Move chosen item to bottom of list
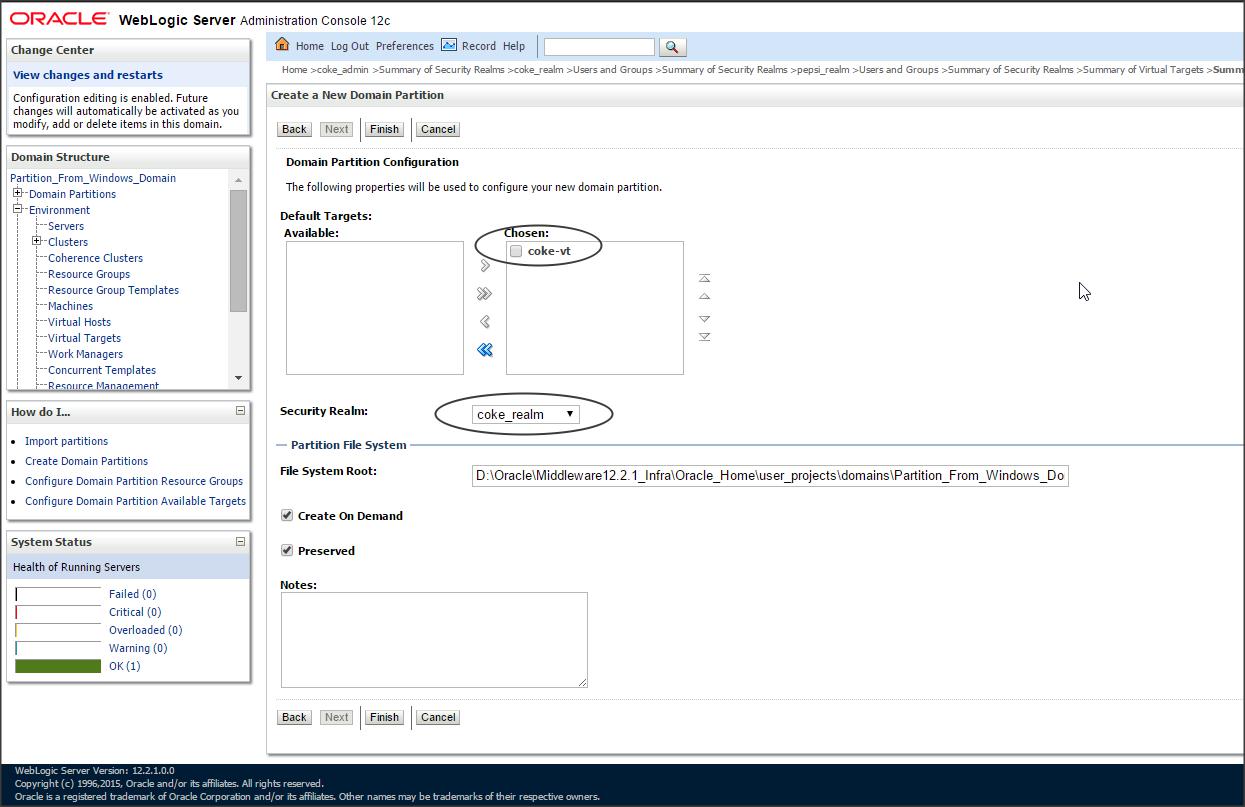The width and height of the screenshot is (1245, 807). (704, 337)
